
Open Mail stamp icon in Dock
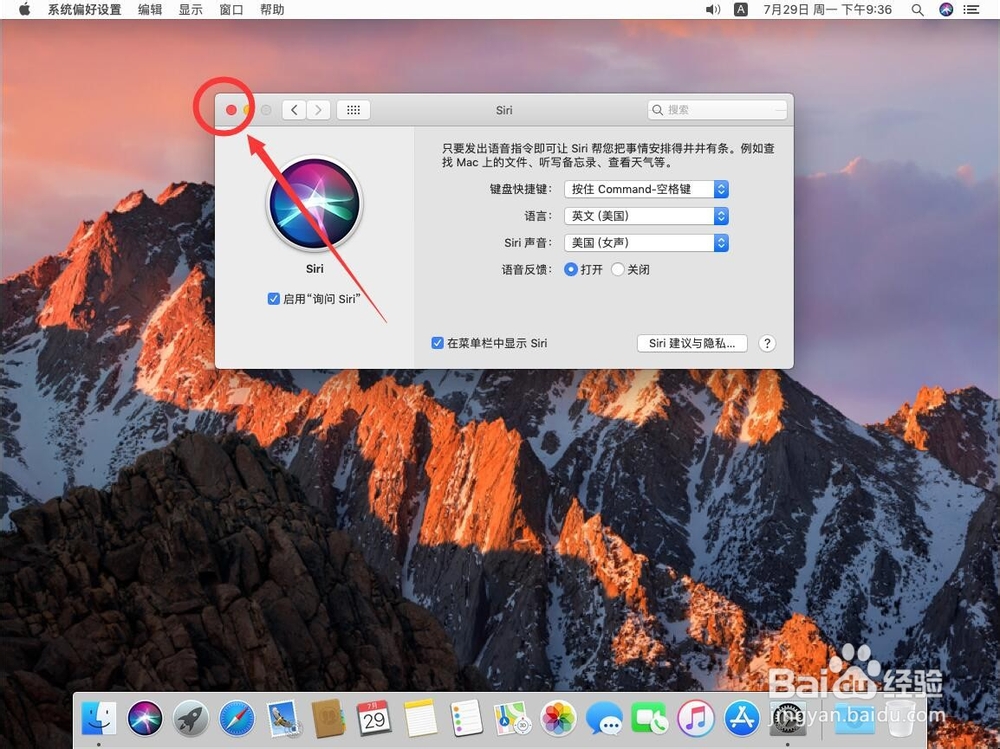click(283, 718)
